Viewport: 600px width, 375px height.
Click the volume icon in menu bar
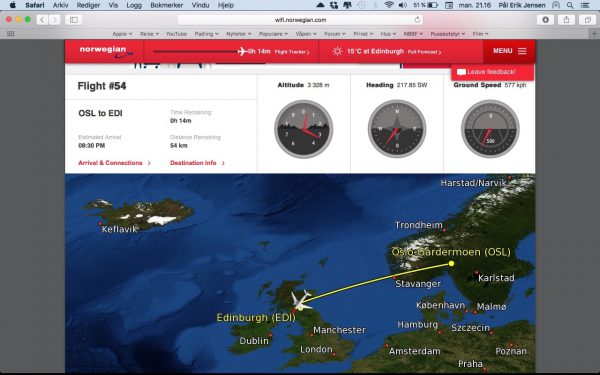coord(403,5)
